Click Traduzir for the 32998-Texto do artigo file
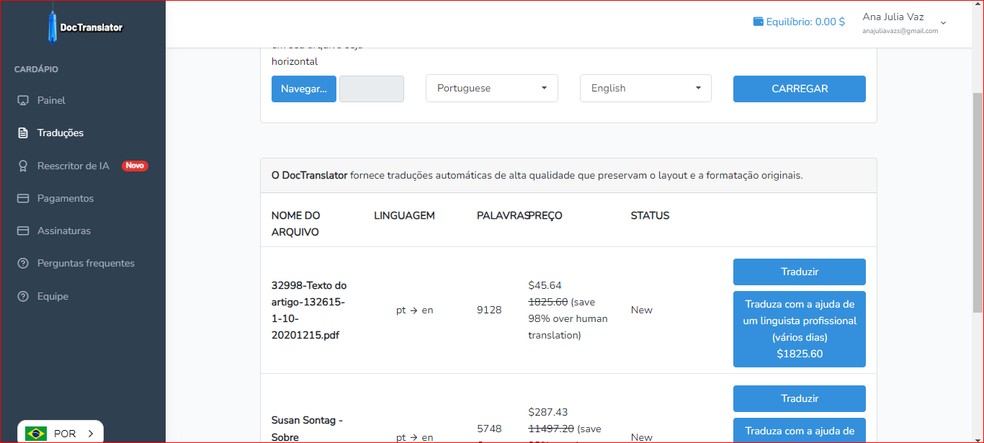 click(x=800, y=272)
